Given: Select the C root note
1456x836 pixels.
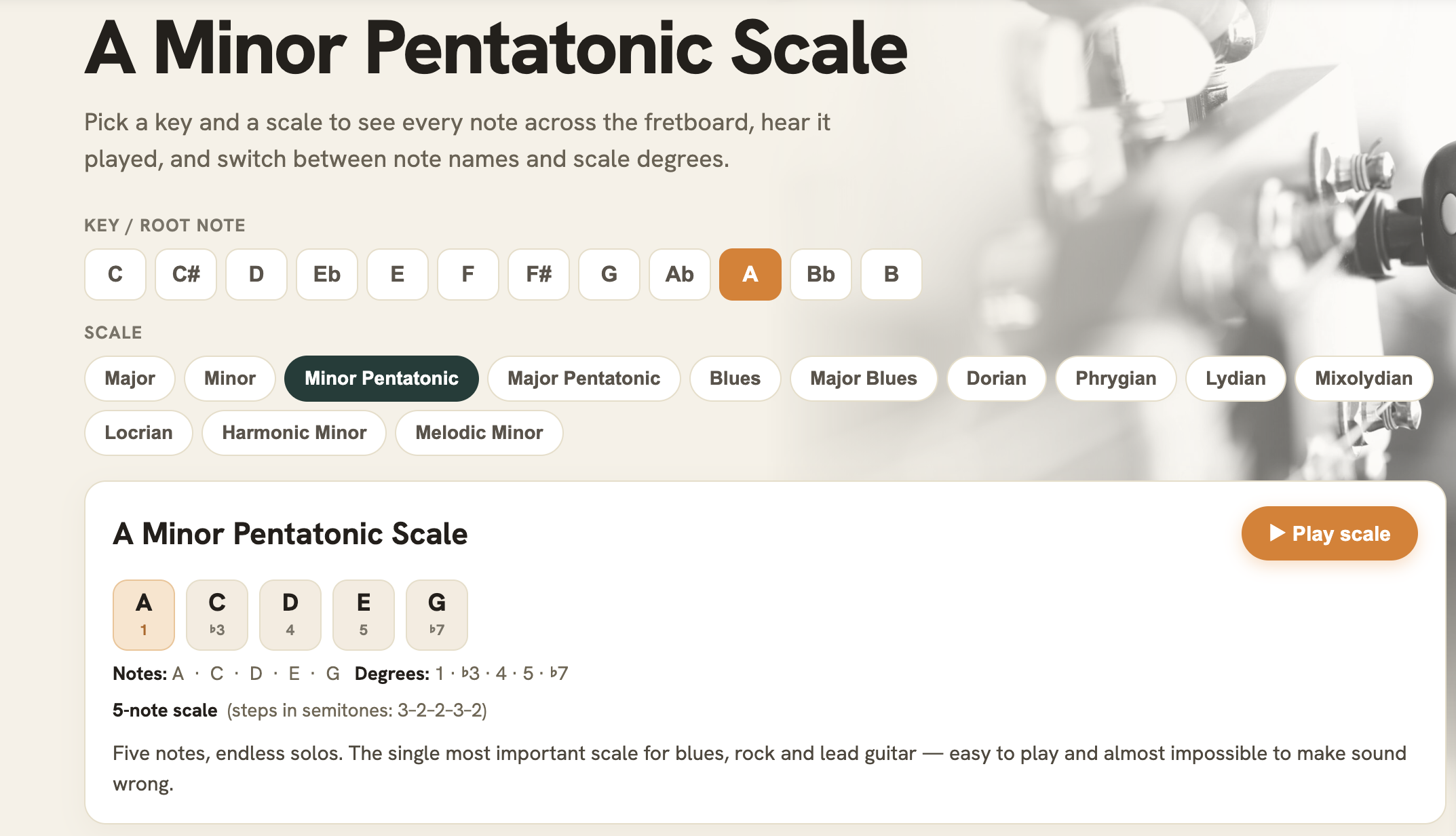Looking at the screenshot, I should point(115,274).
